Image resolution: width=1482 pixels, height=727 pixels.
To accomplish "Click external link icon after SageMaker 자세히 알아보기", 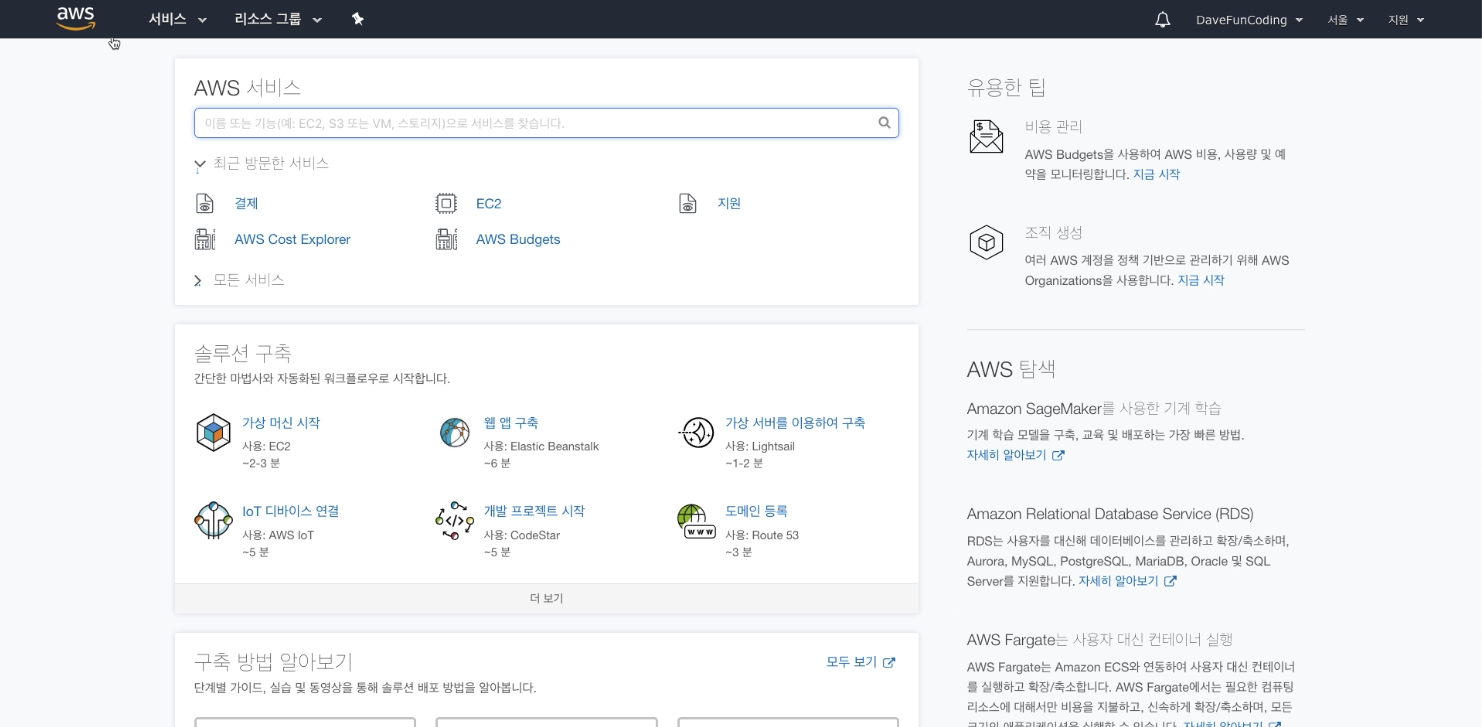I will pos(1058,455).
